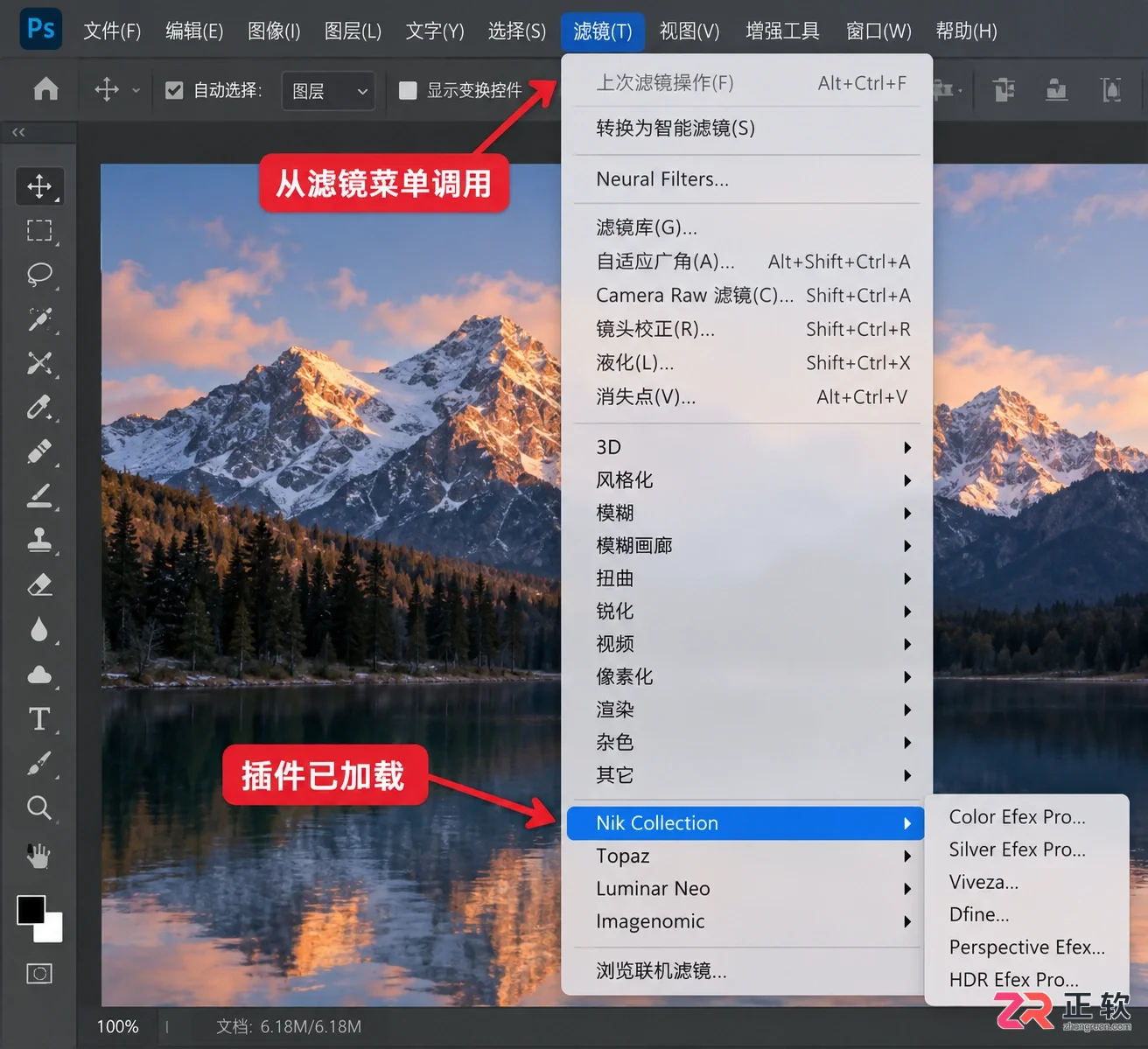The height and width of the screenshot is (1049, 1148).
Task: Open the 选择(S) menu
Action: [x=517, y=31]
